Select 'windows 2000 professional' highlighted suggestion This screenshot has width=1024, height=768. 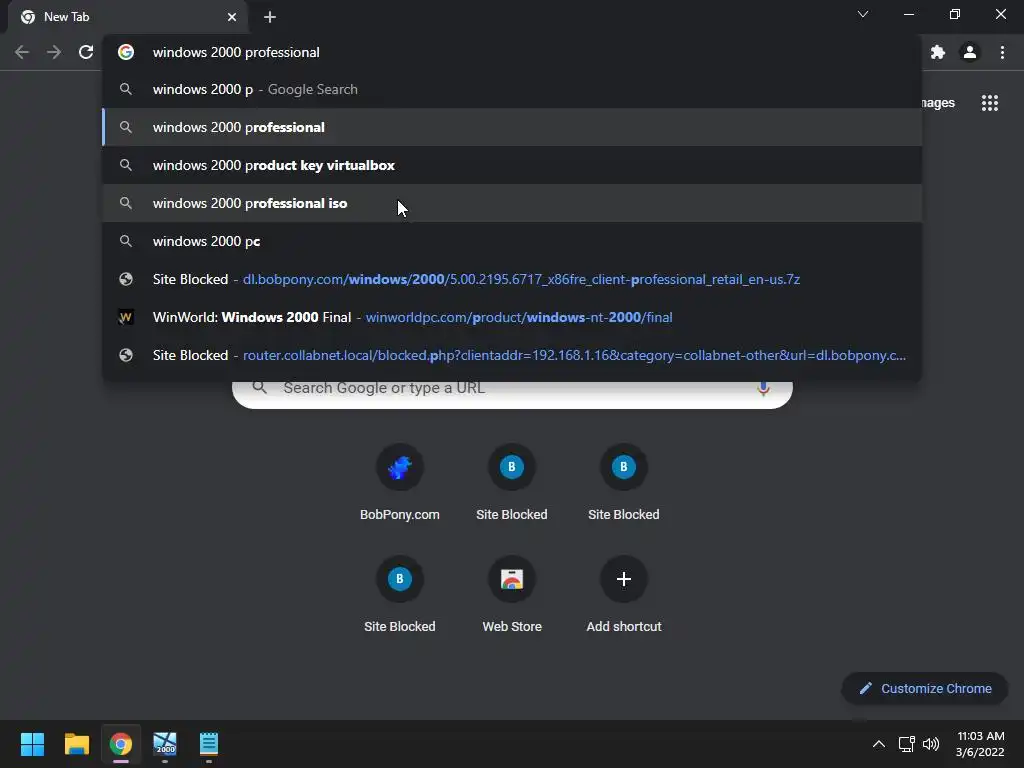pyautogui.click(x=512, y=127)
